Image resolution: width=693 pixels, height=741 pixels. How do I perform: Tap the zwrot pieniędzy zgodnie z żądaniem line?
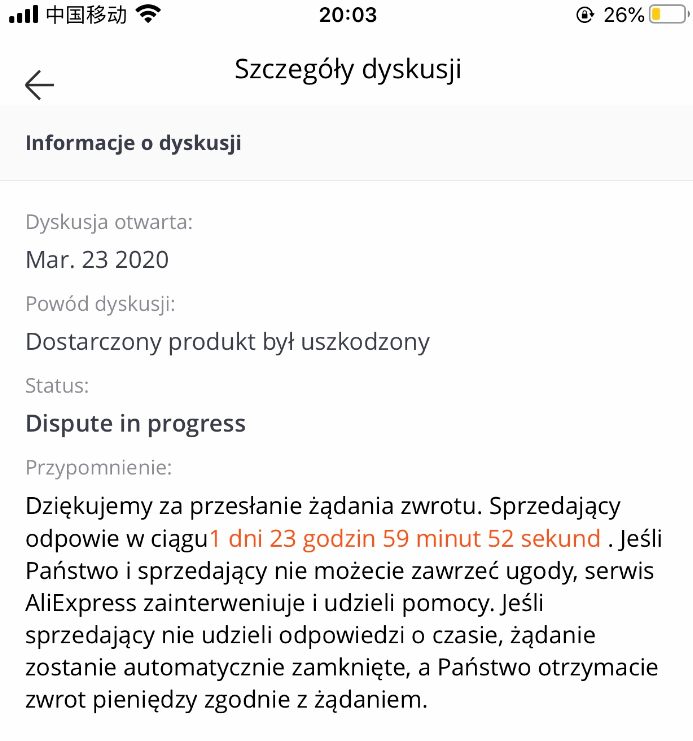pos(226,700)
